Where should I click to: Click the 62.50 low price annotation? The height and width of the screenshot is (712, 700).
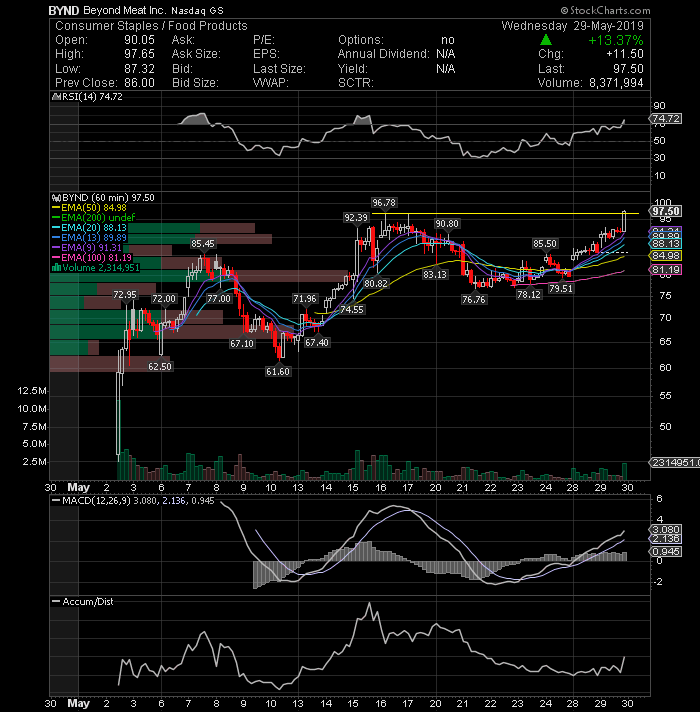tap(160, 366)
